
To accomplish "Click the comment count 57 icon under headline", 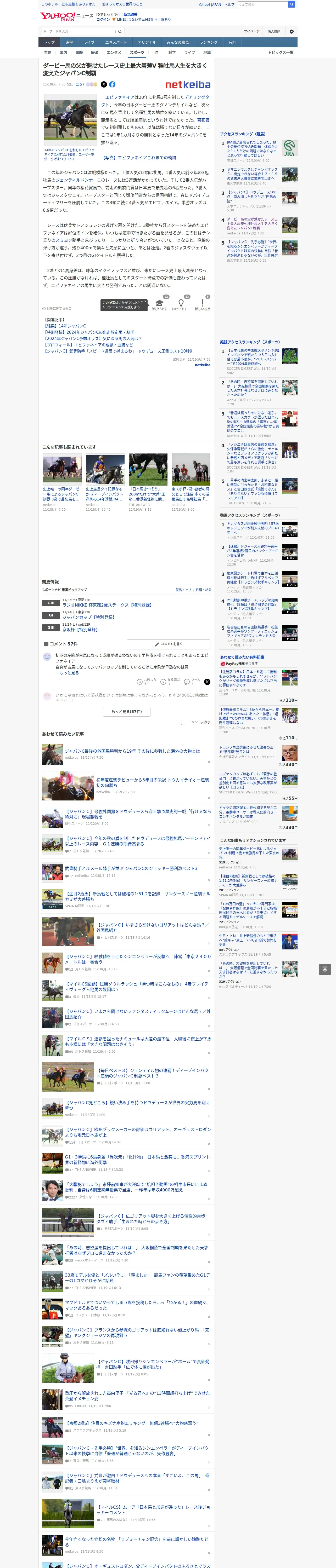I will (79, 85).
